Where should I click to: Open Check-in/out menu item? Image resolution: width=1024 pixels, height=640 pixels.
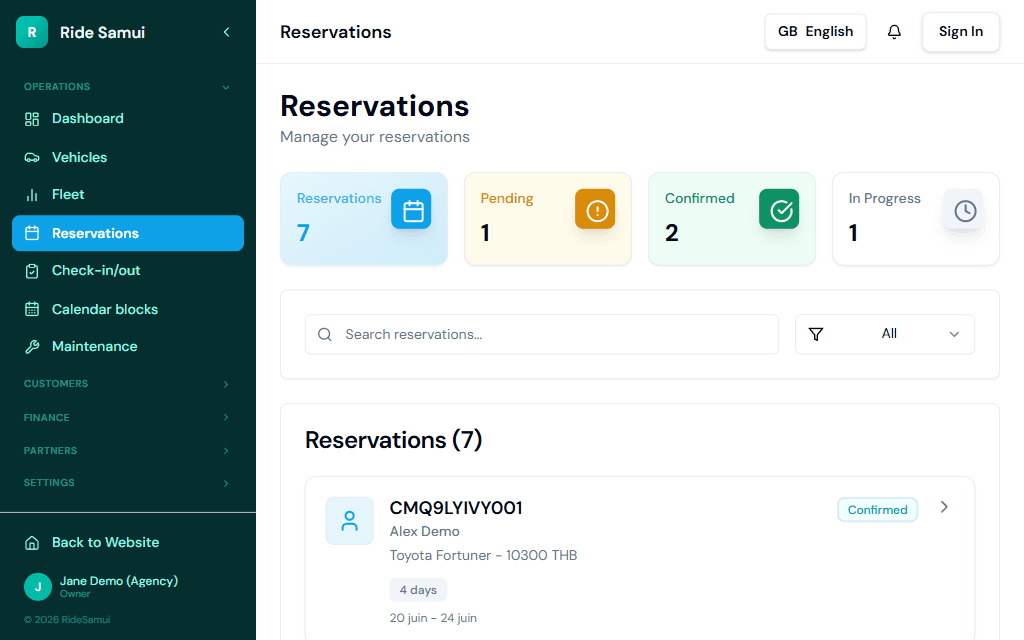pyautogui.click(x=128, y=271)
